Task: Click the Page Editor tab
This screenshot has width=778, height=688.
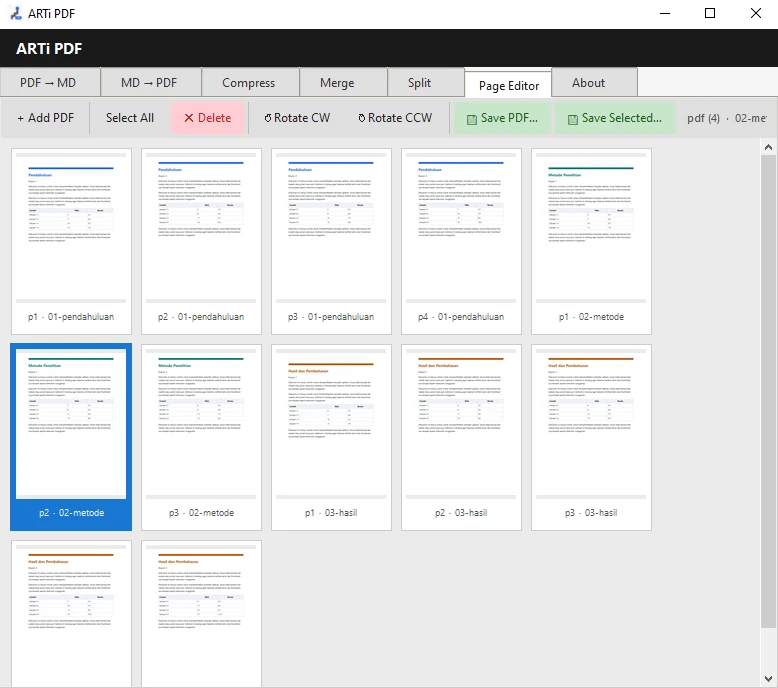Action: coord(509,85)
